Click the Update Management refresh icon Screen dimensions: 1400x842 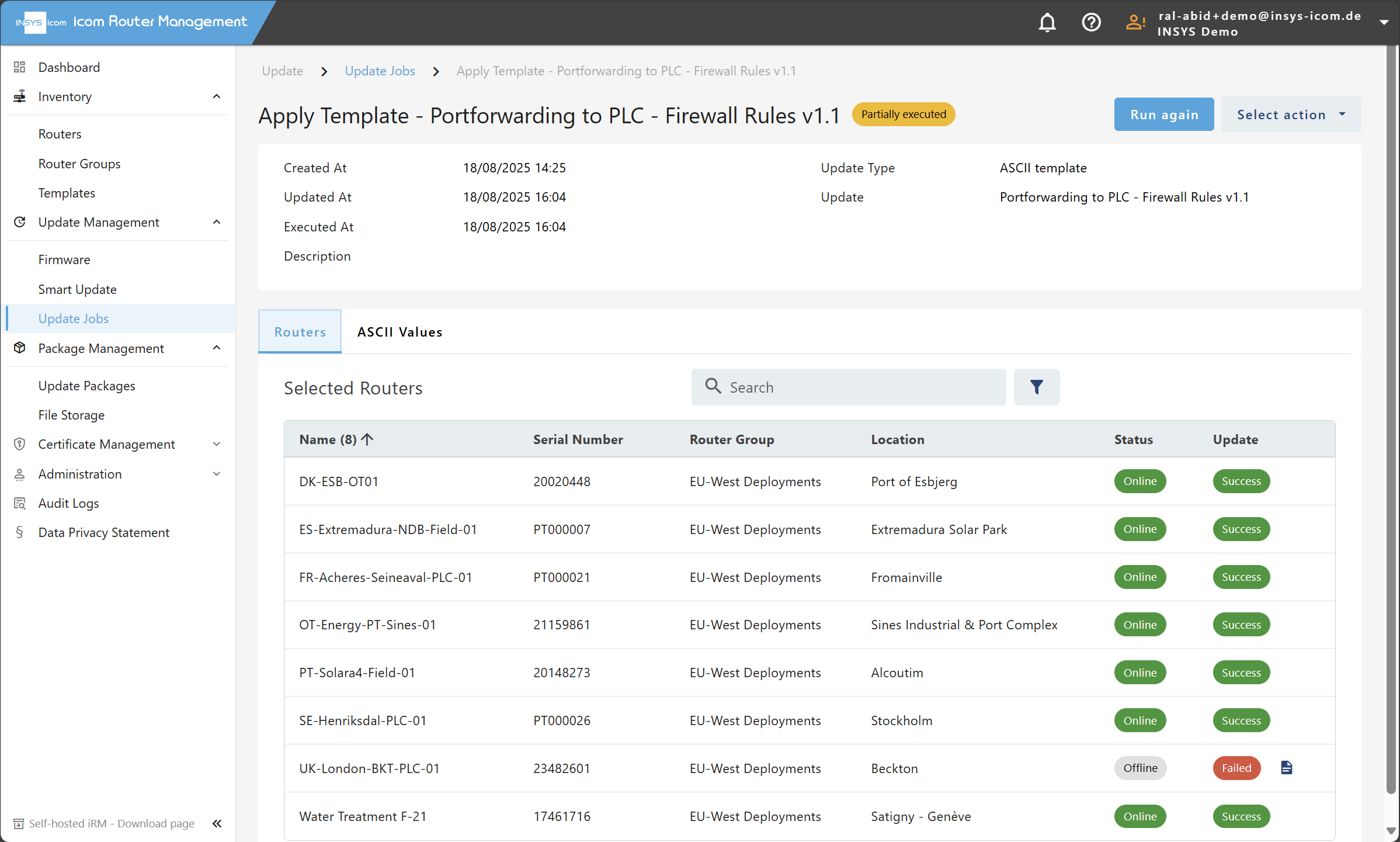point(20,222)
